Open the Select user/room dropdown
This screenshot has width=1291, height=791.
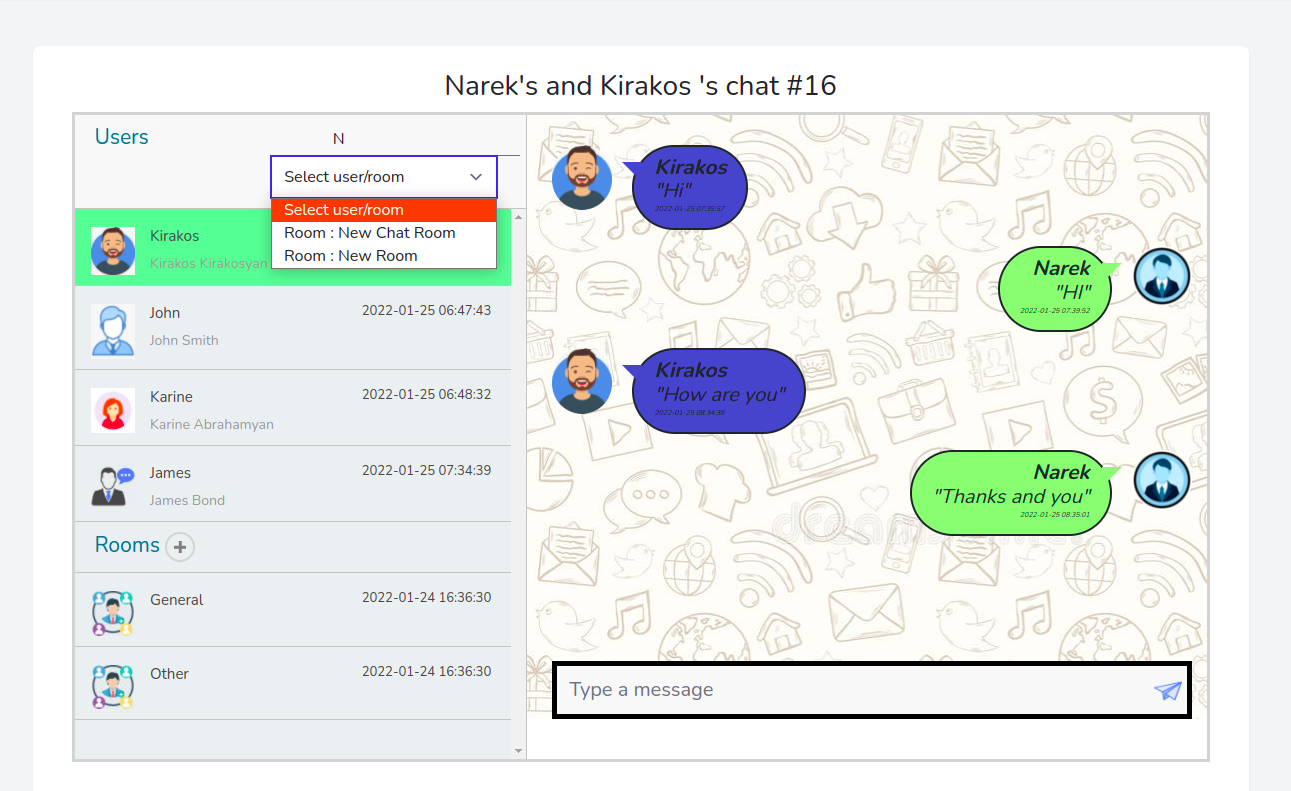point(384,177)
